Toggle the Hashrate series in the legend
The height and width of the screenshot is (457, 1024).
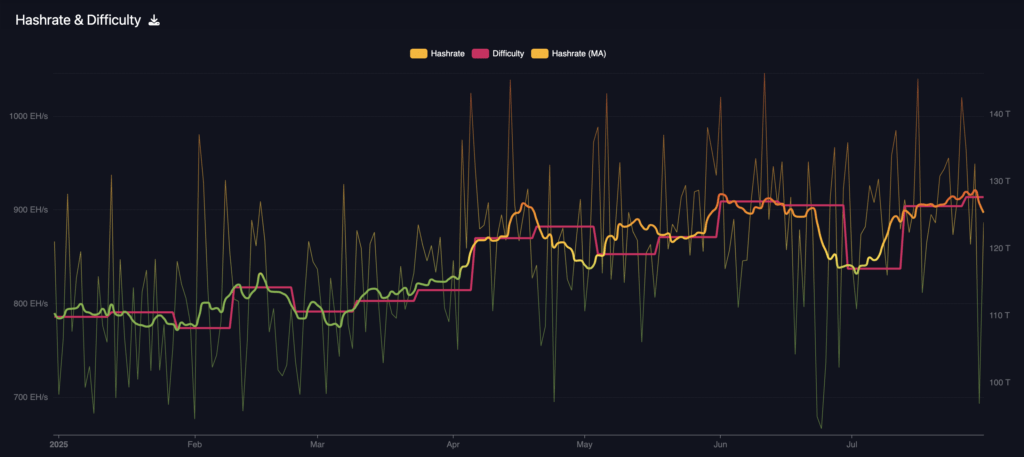pyautogui.click(x=447, y=53)
